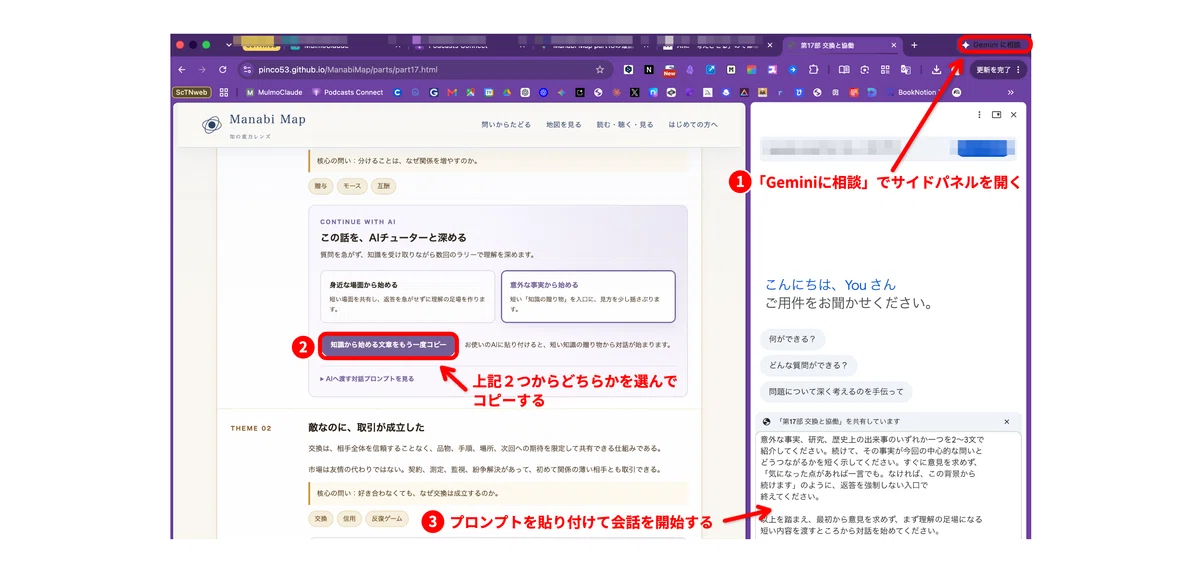
Task: Open the Gemini panel three-dot menu
Action: coord(979,115)
